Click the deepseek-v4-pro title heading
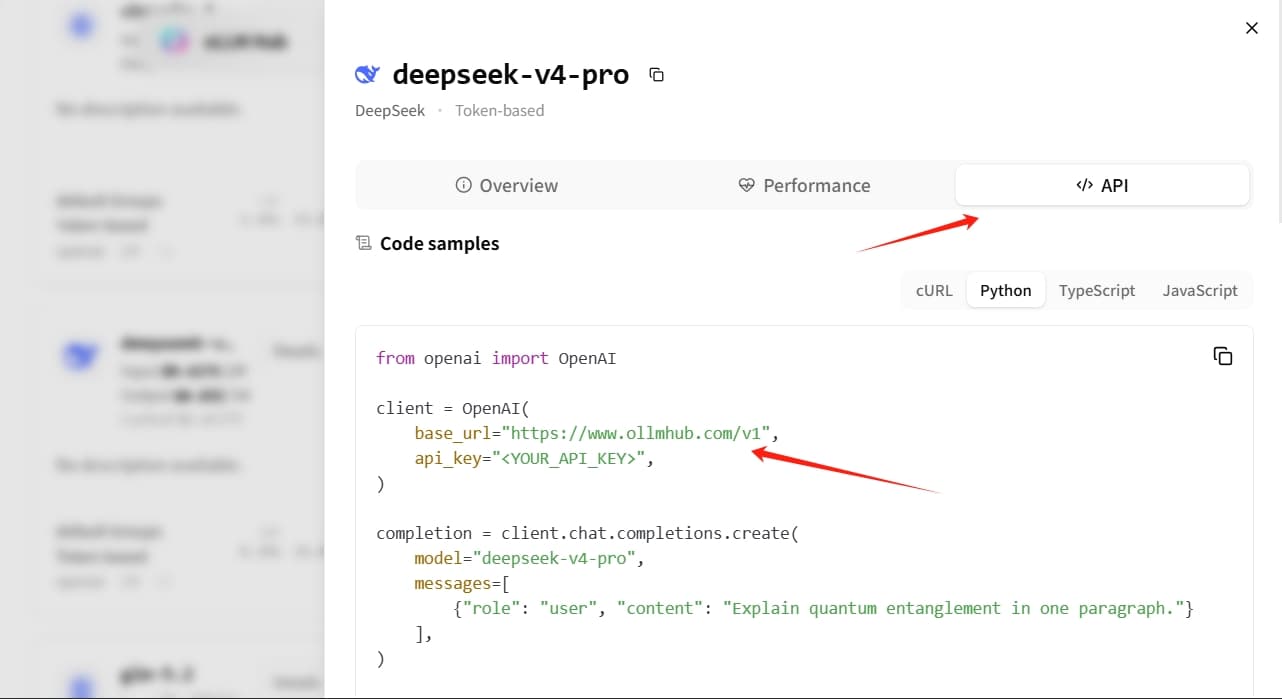Viewport: 1282px width, 699px height. (510, 74)
